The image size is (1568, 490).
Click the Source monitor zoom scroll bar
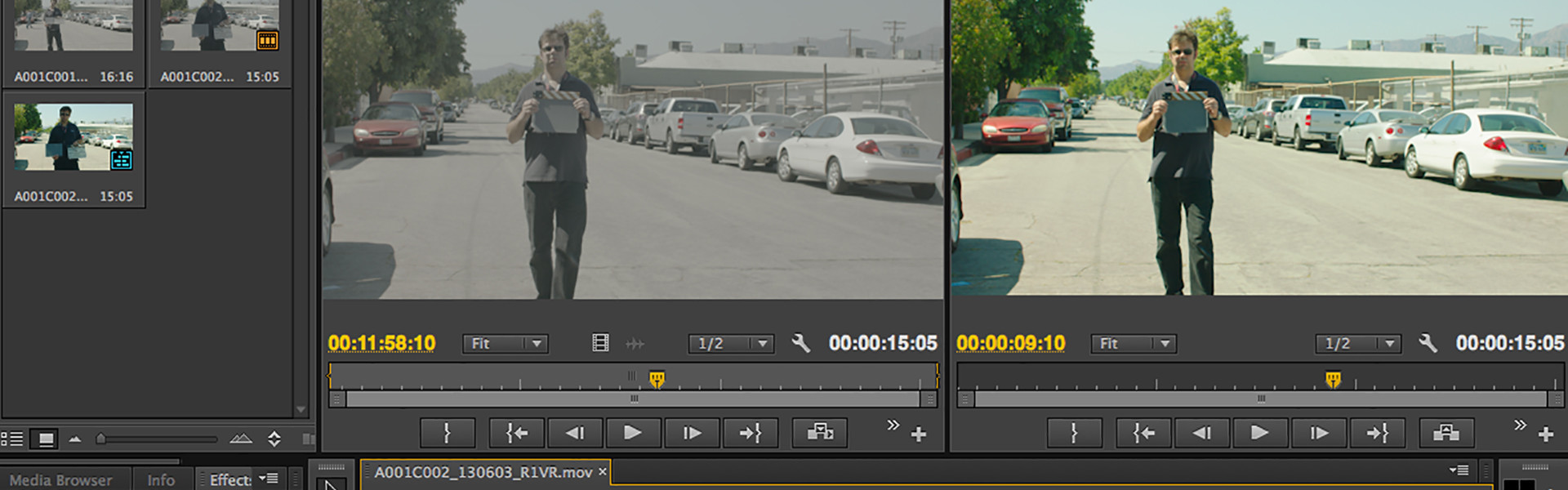click(633, 399)
